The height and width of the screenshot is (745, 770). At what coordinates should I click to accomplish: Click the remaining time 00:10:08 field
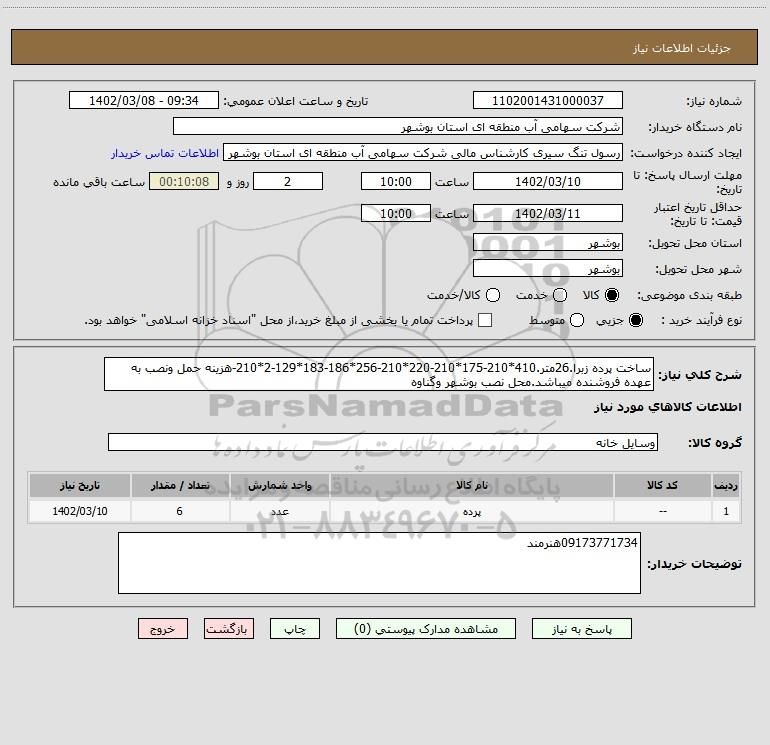pyautogui.click(x=184, y=181)
